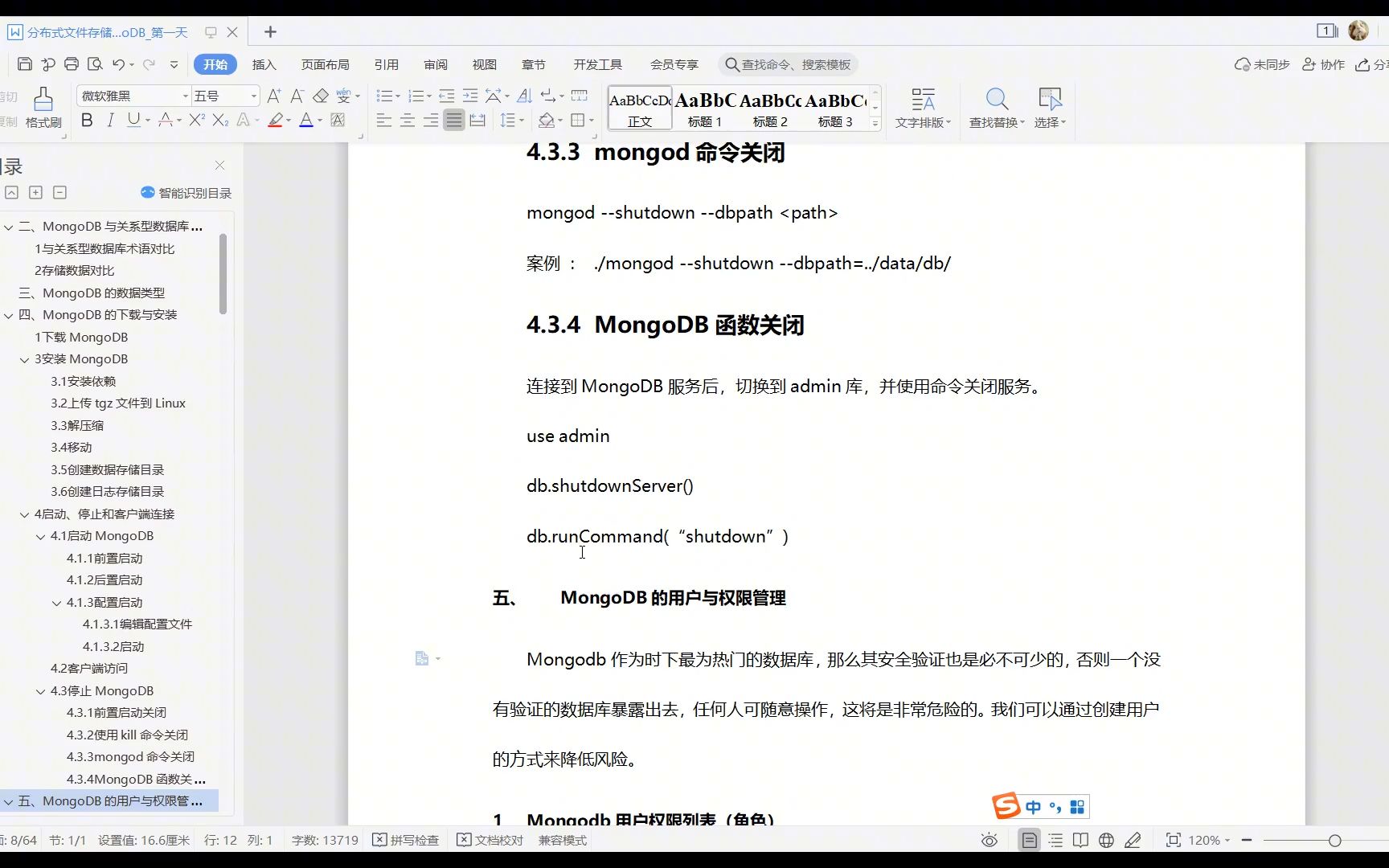Decrease paragraph indent
The height and width of the screenshot is (868, 1389).
point(447,96)
